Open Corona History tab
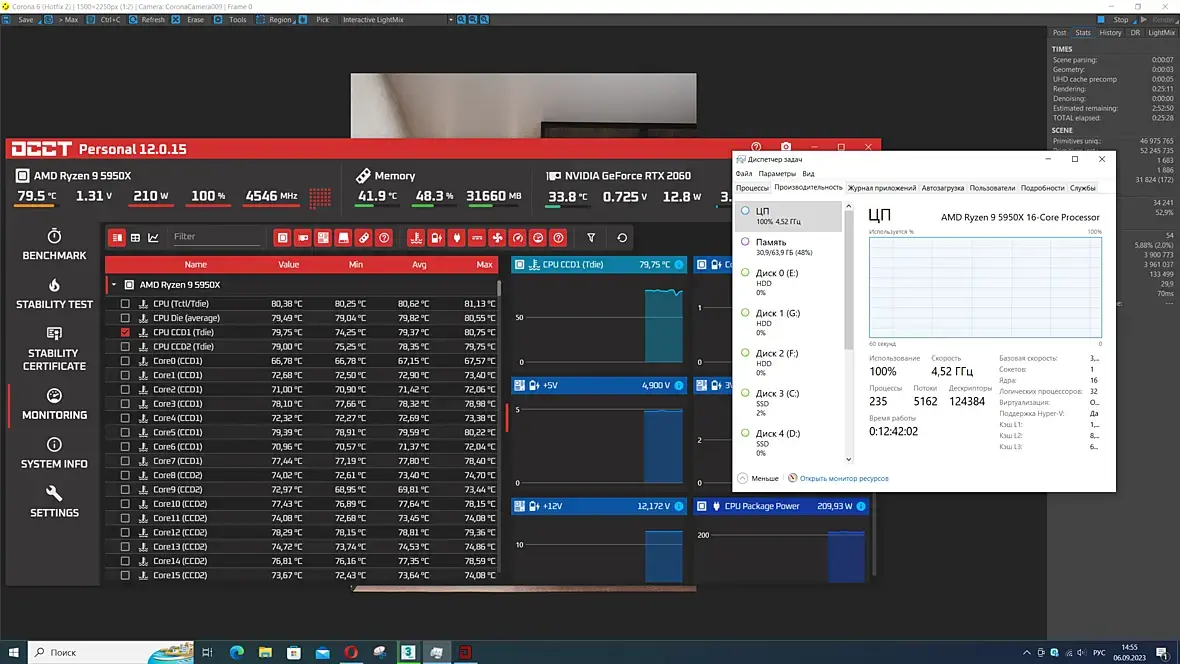Image resolution: width=1180 pixels, height=664 pixels. point(1110,32)
